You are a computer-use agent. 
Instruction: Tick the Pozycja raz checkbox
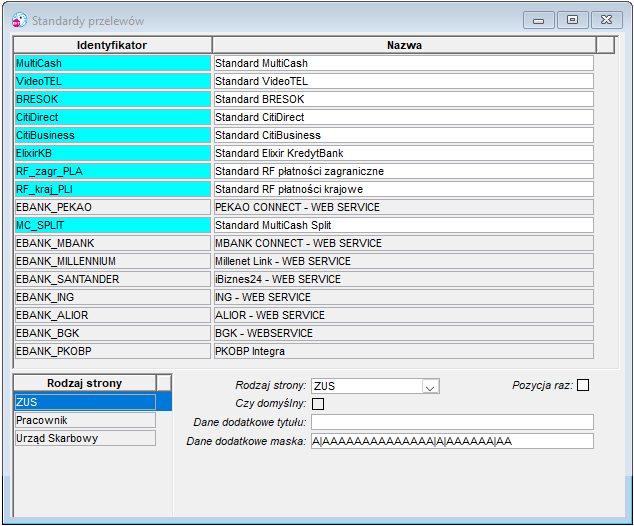point(583,385)
